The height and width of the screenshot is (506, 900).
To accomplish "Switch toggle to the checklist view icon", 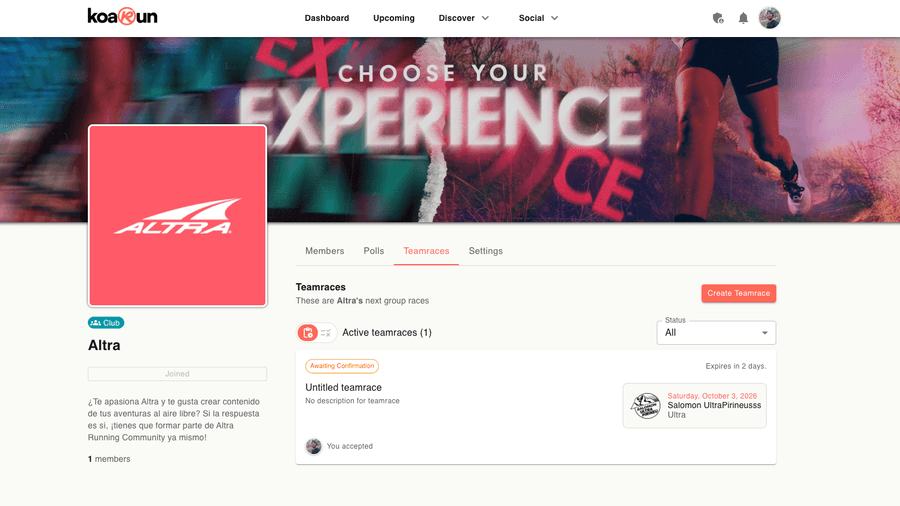I will point(325,333).
